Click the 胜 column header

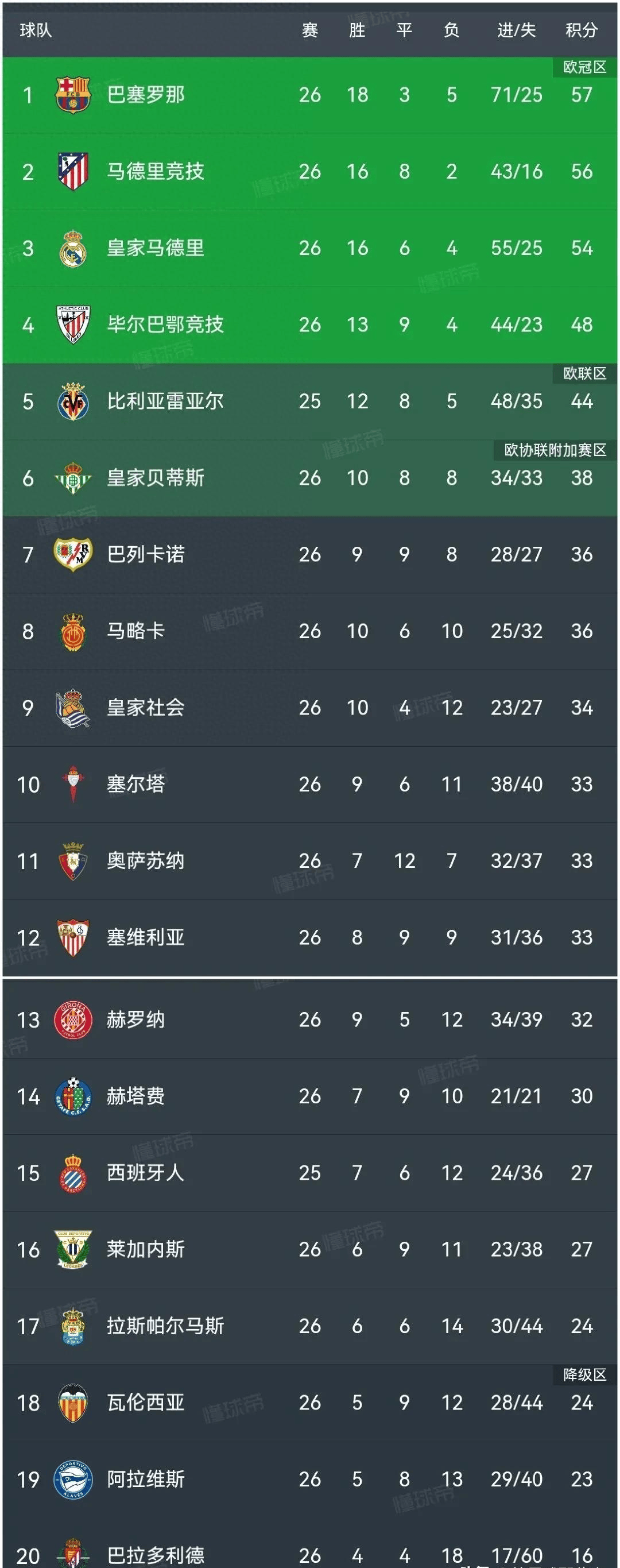357,30
